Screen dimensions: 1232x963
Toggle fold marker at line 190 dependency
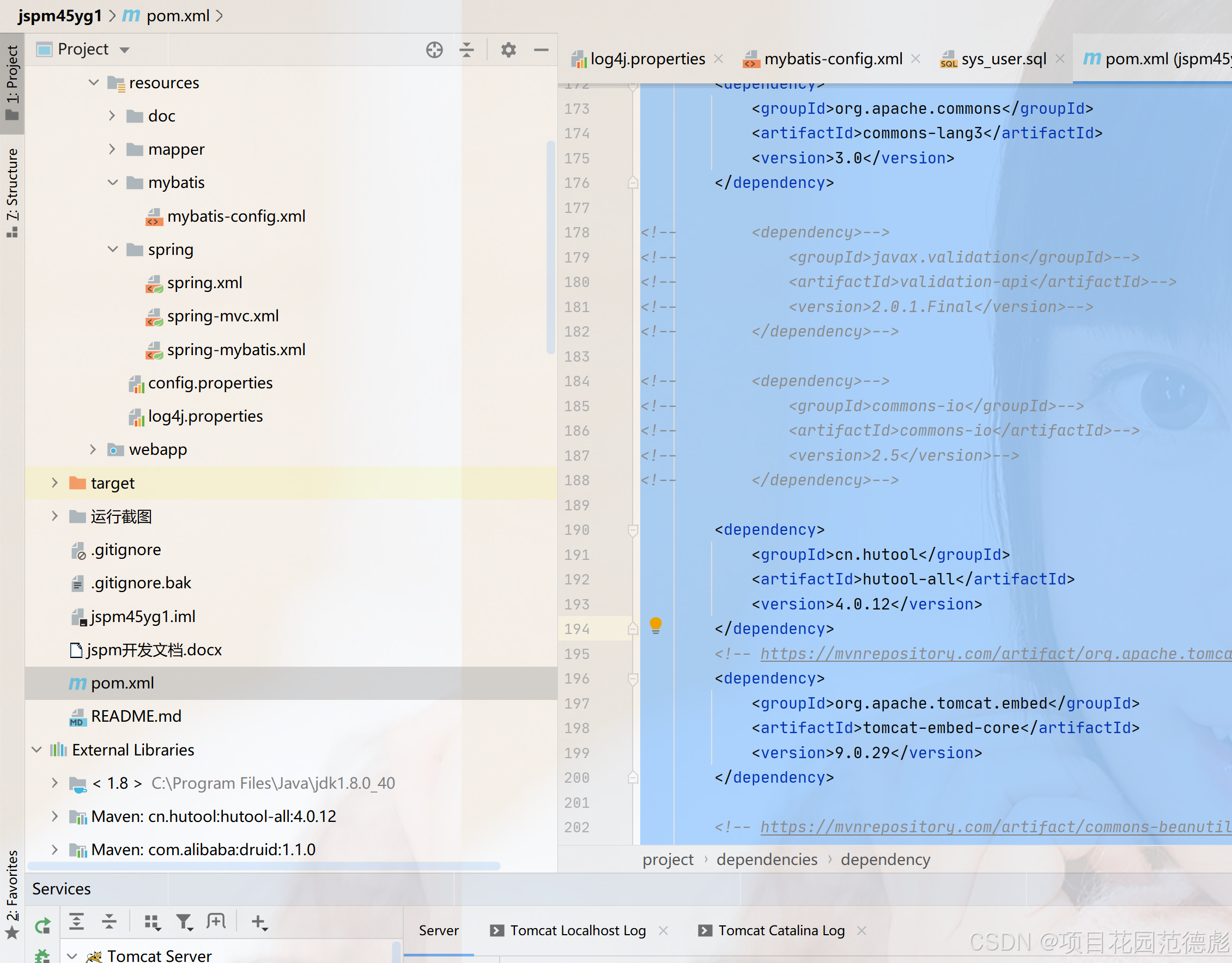[633, 530]
